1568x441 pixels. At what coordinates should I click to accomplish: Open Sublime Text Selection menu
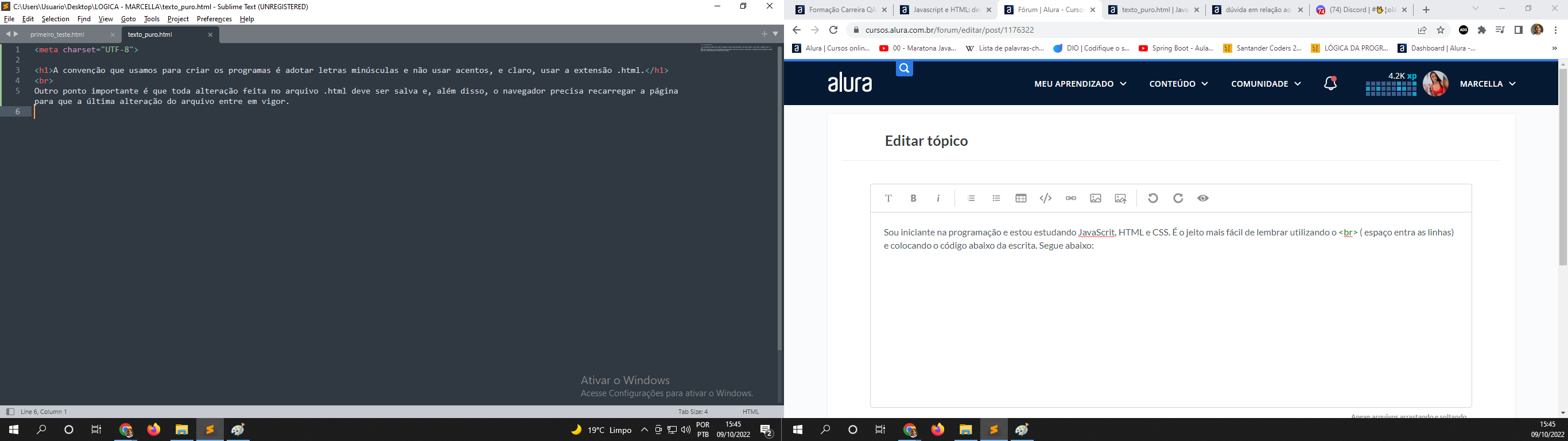point(56,19)
